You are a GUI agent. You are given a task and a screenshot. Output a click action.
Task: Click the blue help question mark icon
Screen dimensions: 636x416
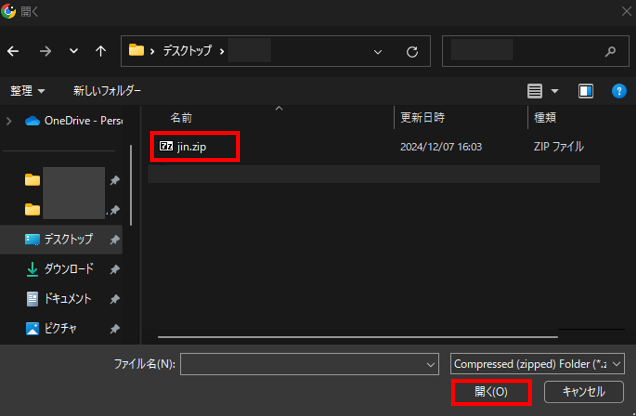tap(619, 91)
